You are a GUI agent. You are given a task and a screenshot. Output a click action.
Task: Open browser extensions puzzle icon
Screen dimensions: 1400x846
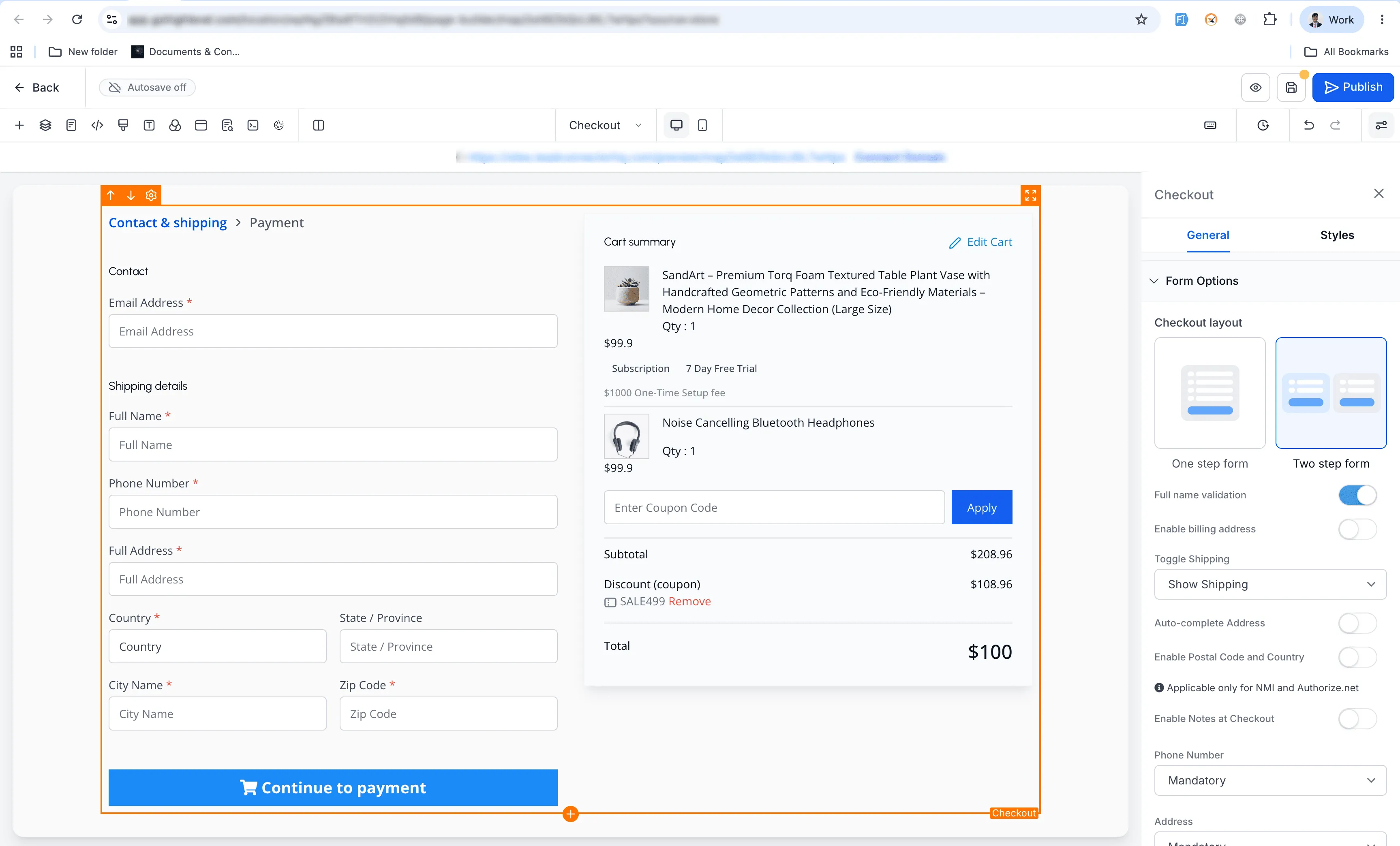(x=1270, y=20)
